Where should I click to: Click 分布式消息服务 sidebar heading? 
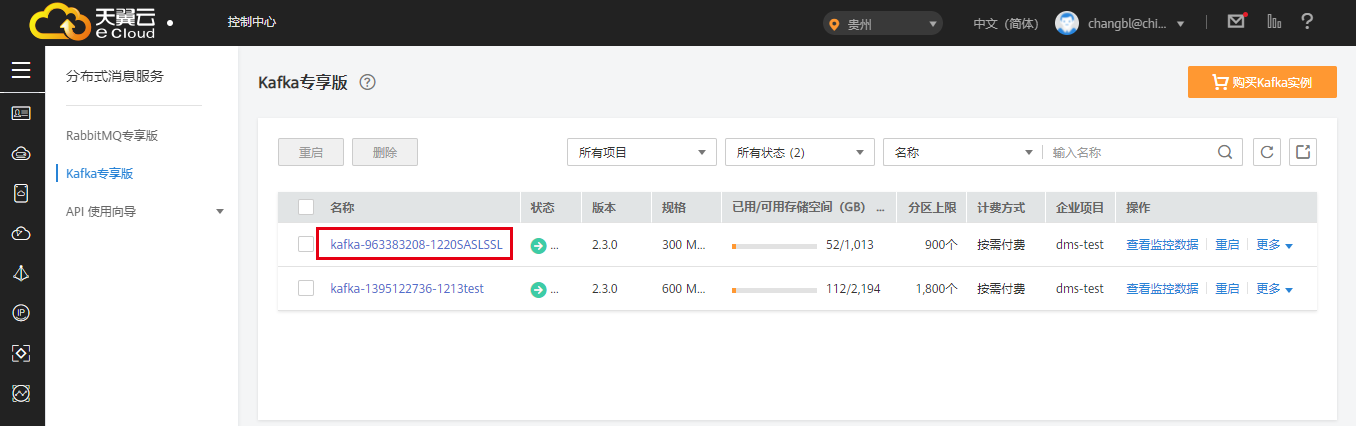[x=115, y=76]
